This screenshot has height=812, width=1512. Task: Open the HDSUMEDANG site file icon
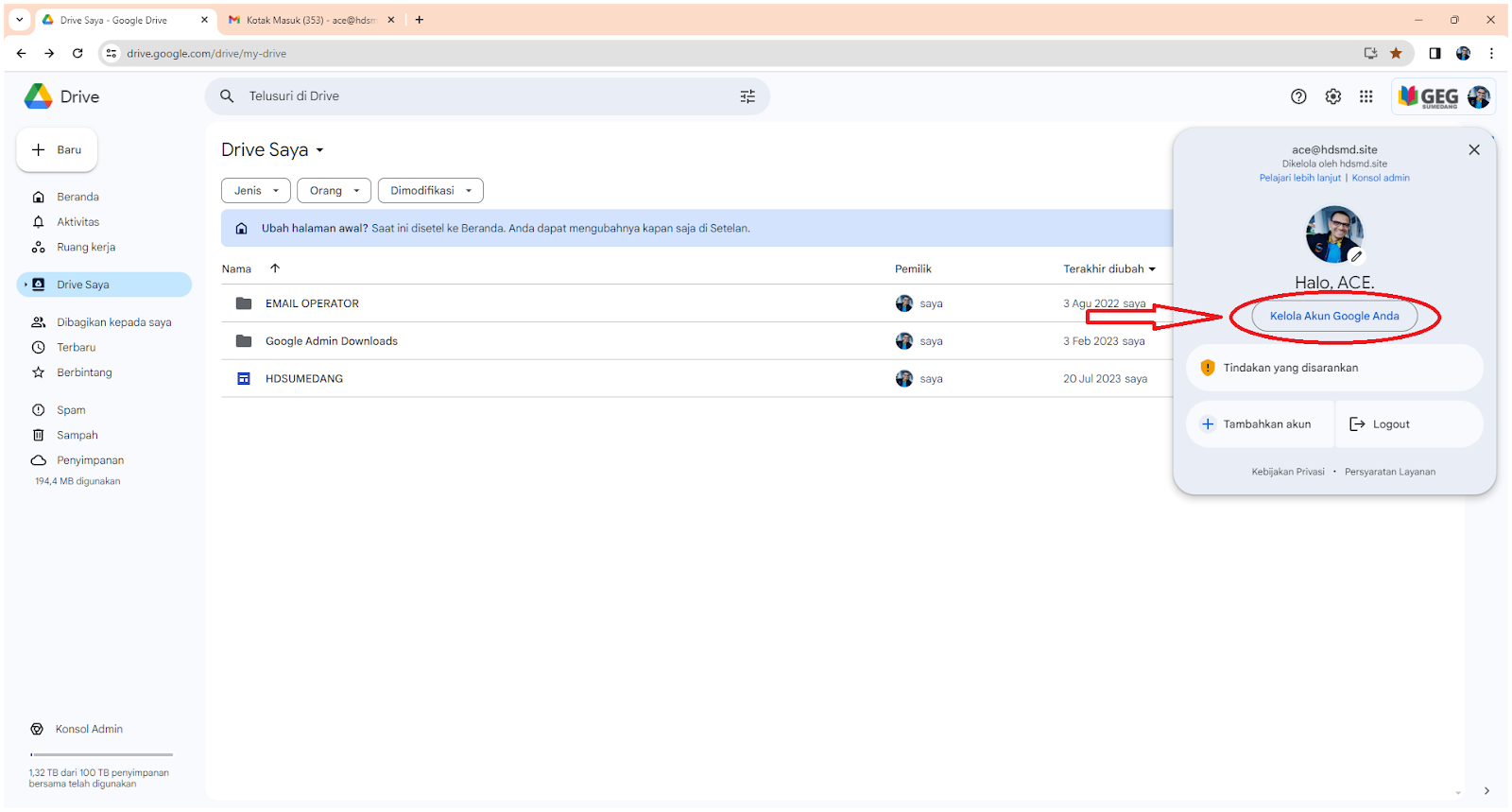tap(244, 379)
